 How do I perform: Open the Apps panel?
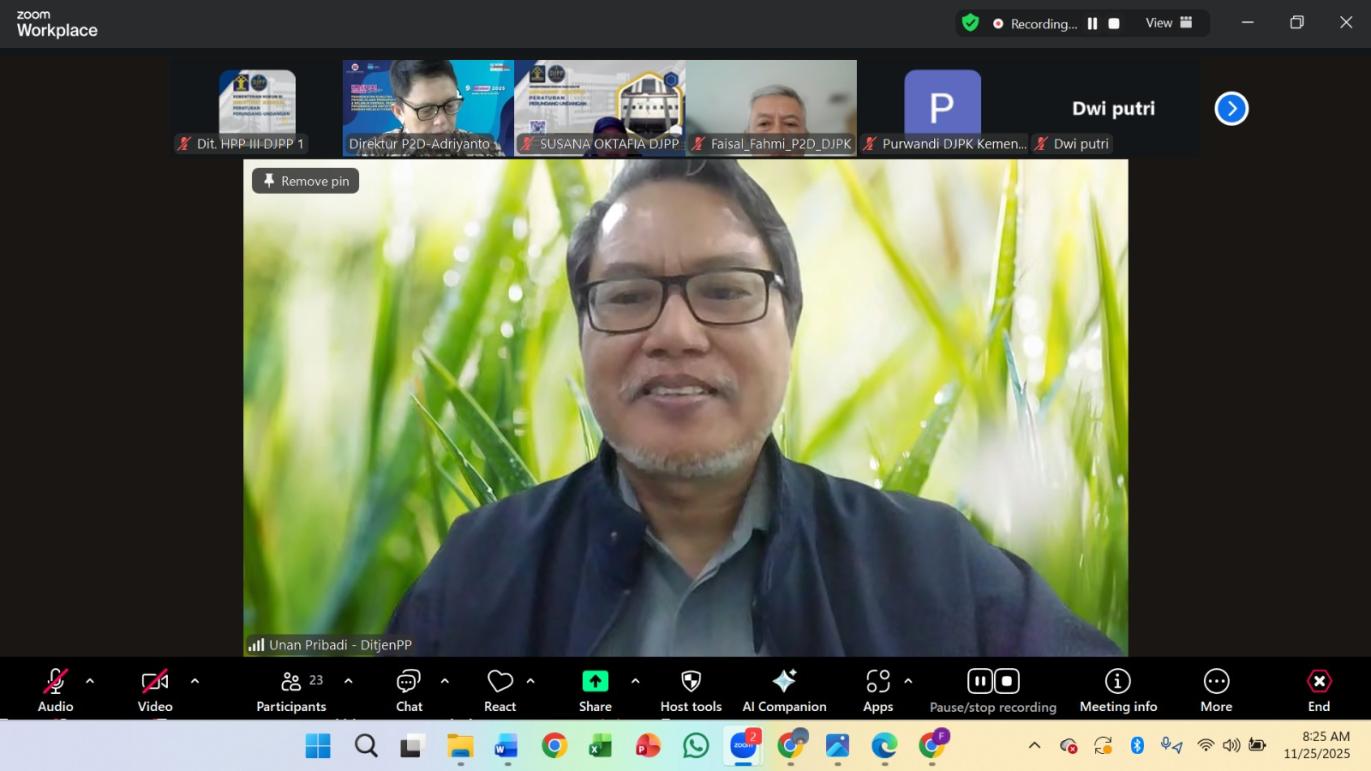click(877, 689)
